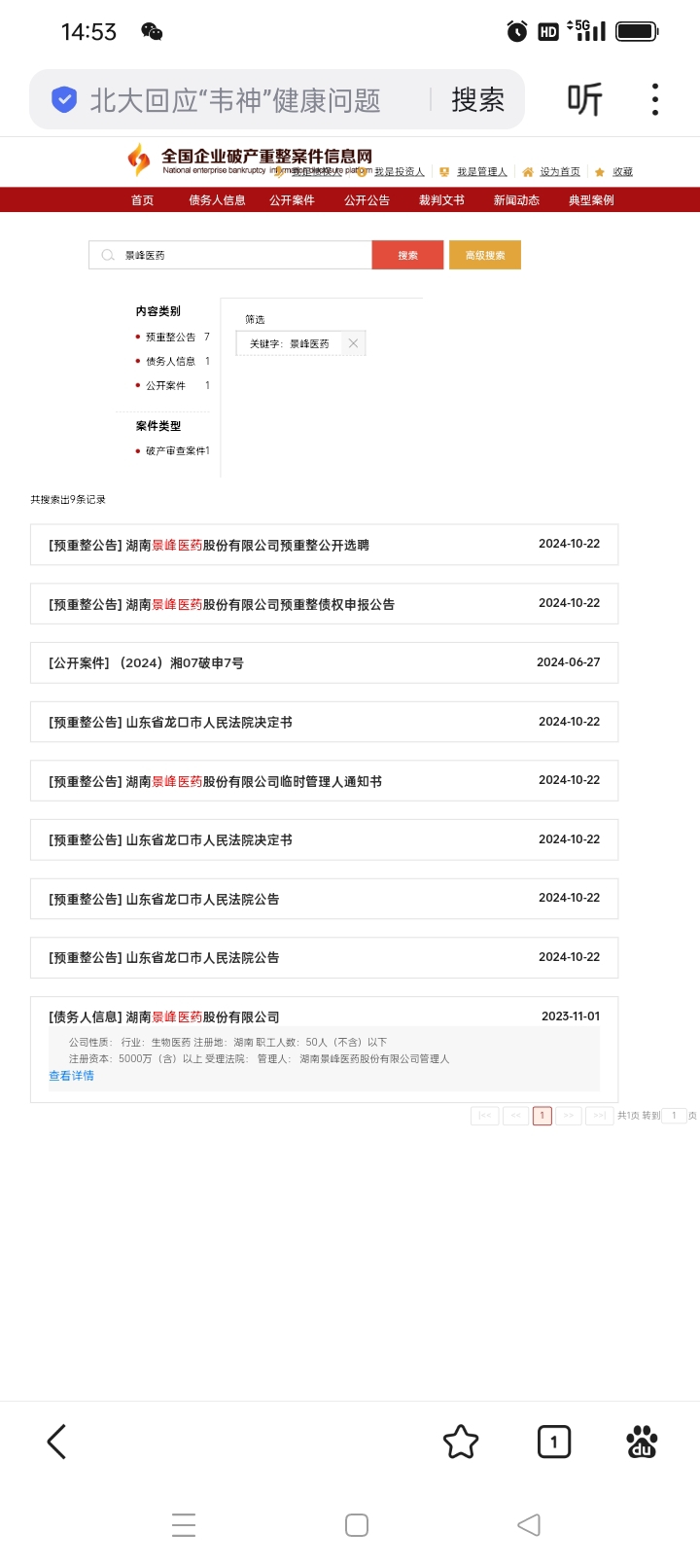Click the magnifier icon in search field
The width and height of the screenshot is (700, 1568).
coord(108,255)
